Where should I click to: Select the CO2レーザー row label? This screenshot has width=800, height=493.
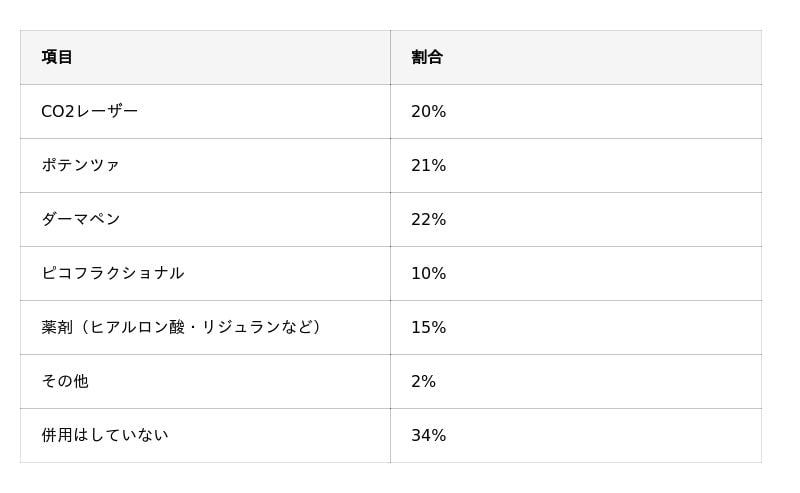(x=89, y=111)
